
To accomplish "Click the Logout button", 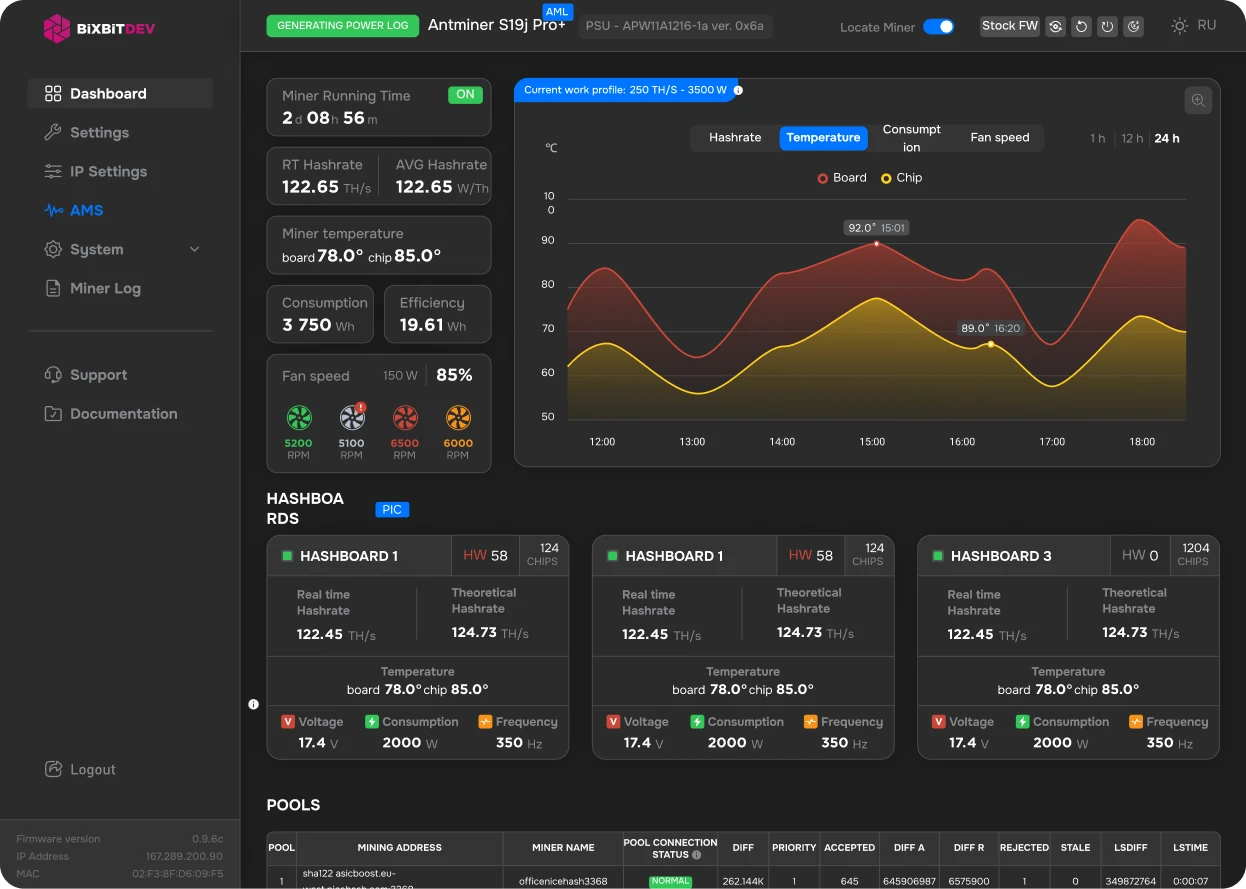I will [x=80, y=770].
